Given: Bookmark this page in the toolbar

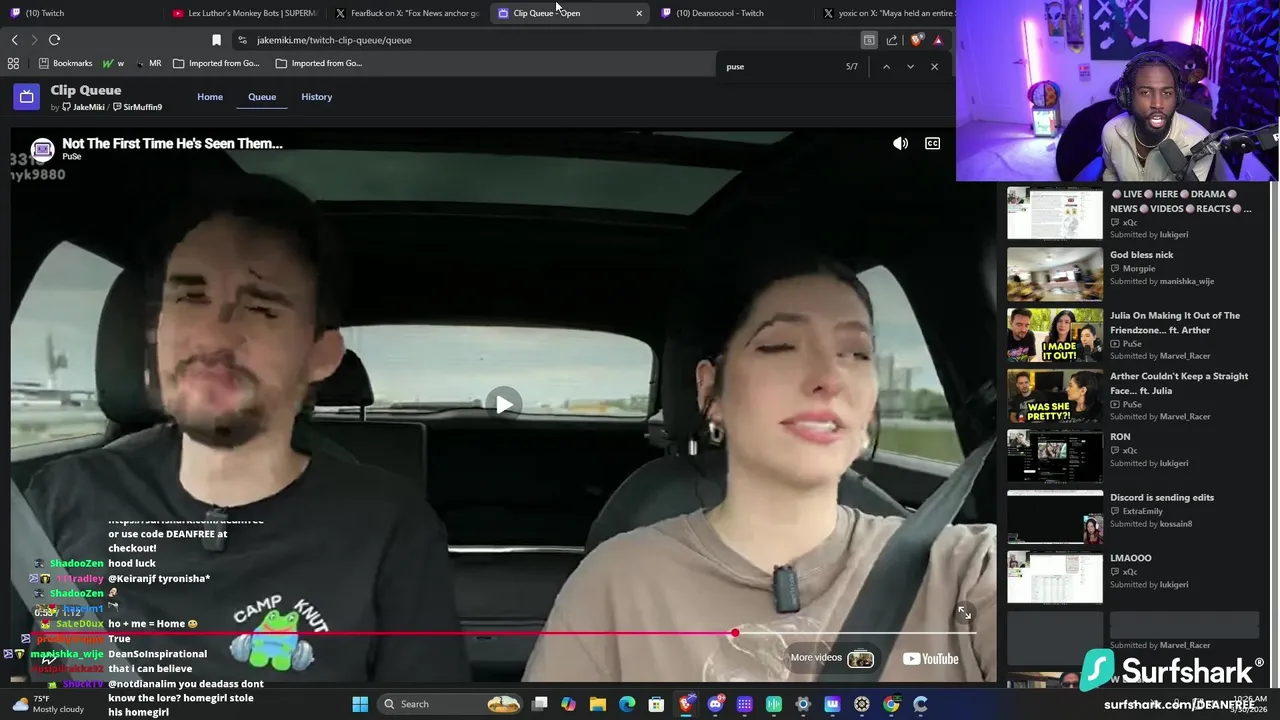Looking at the screenshot, I should click(216, 40).
